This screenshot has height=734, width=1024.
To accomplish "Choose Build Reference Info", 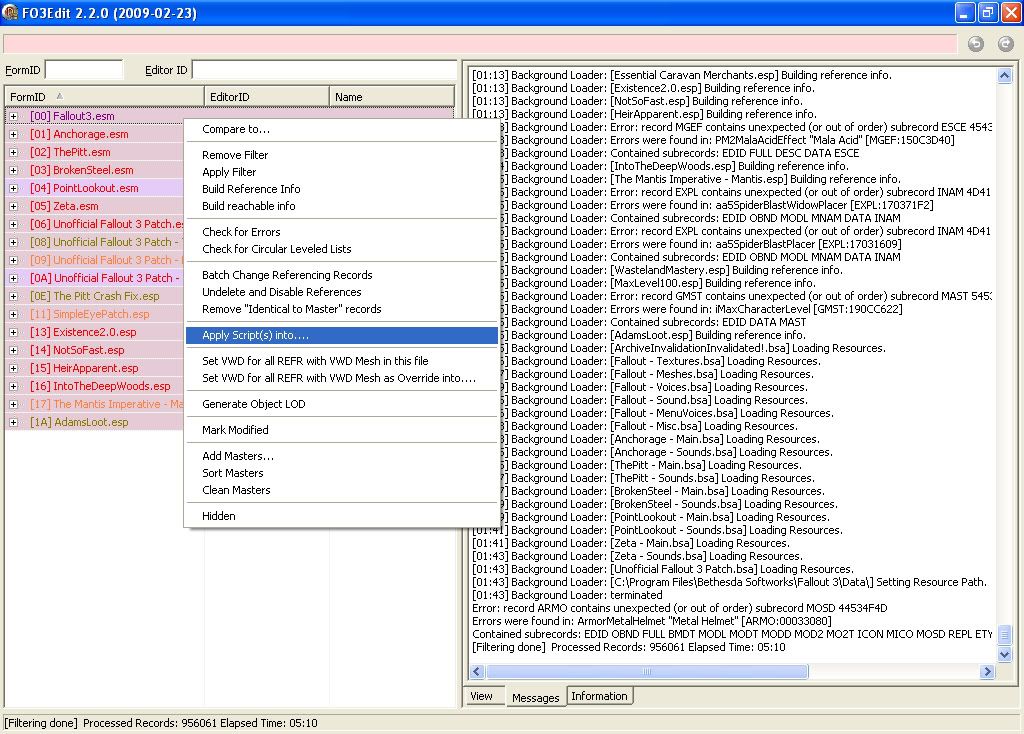I will 342,189.
